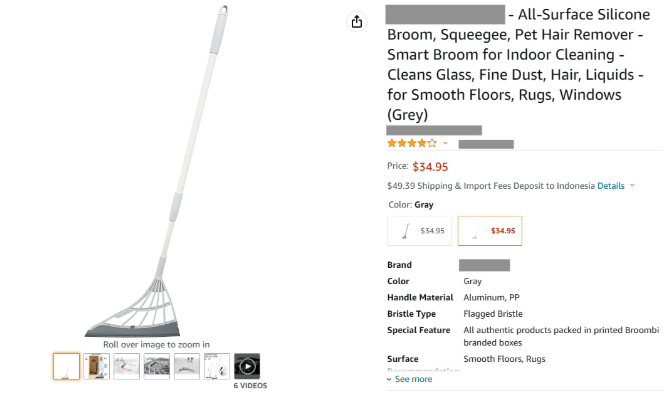Viewport: 664px width, 398px height.
Task: Click the $34.95 price text
Action: [430, 167]
